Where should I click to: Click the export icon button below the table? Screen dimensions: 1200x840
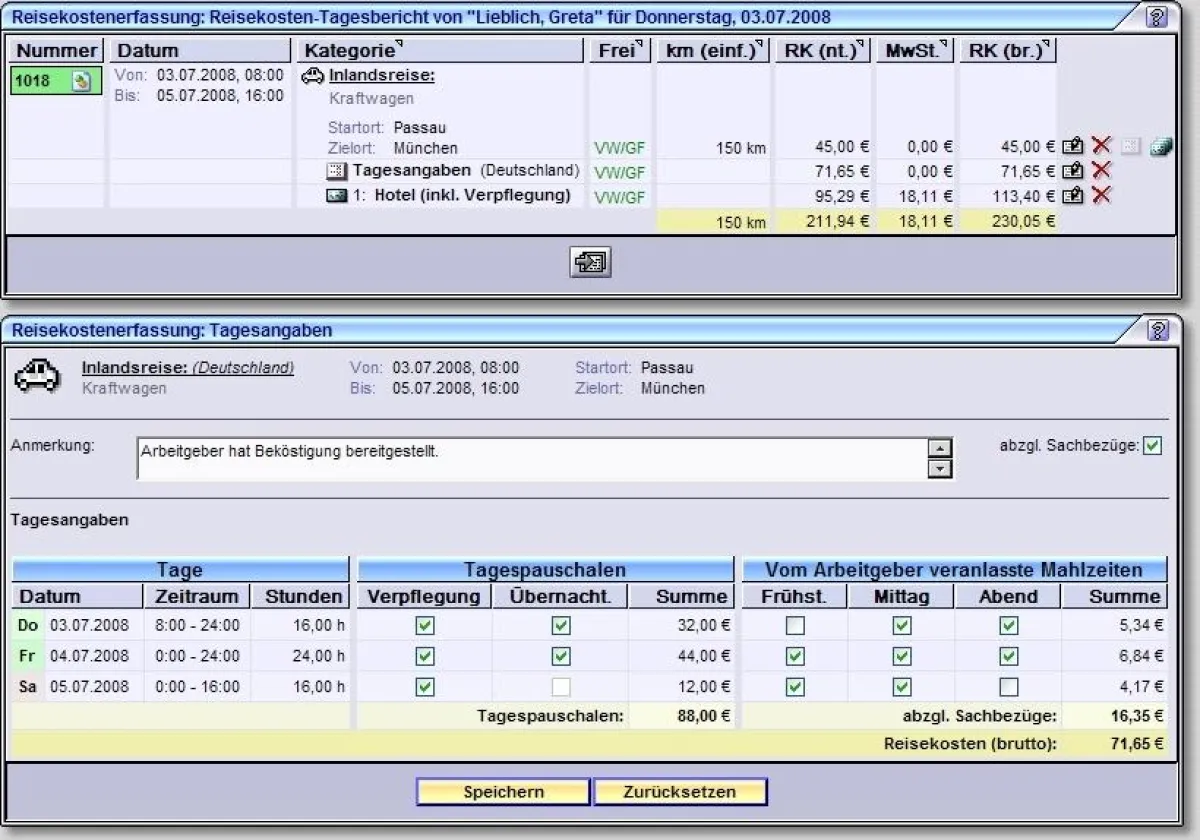click(x=590, y=263)
